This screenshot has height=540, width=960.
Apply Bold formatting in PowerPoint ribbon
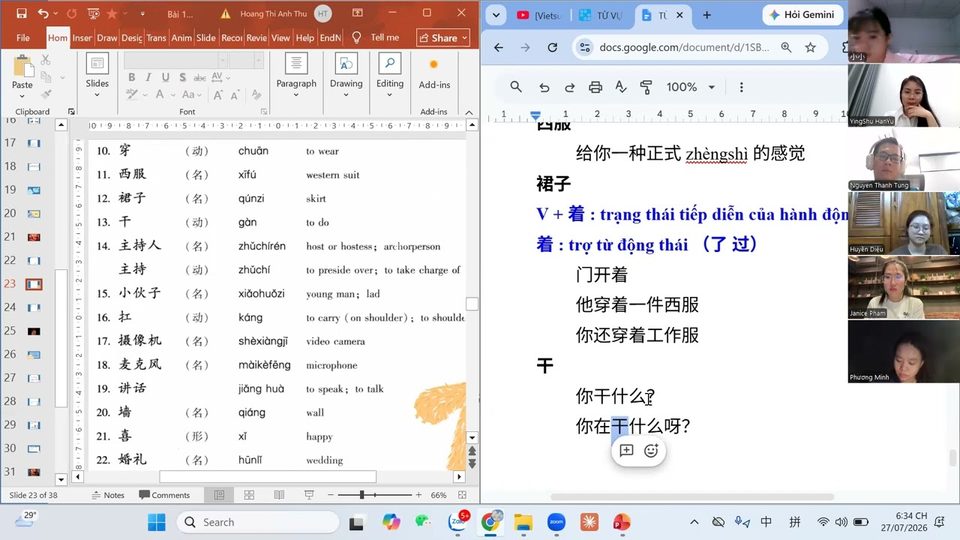click(x=132, y=77)
